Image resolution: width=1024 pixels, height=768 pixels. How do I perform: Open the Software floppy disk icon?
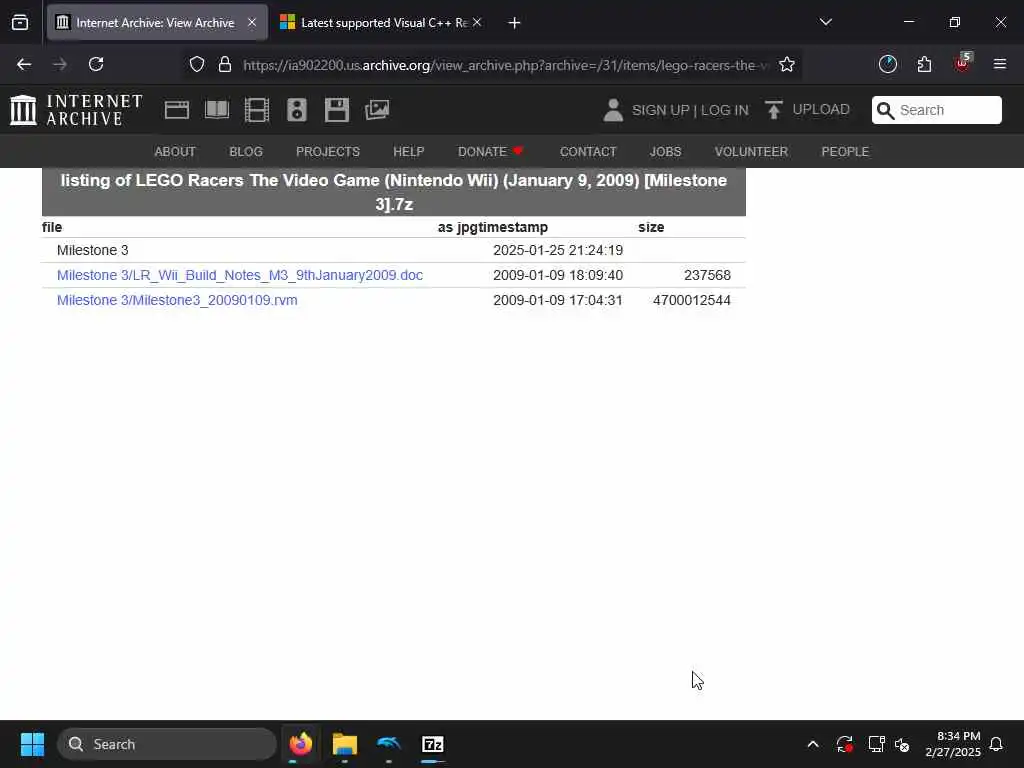click(336, 110)
